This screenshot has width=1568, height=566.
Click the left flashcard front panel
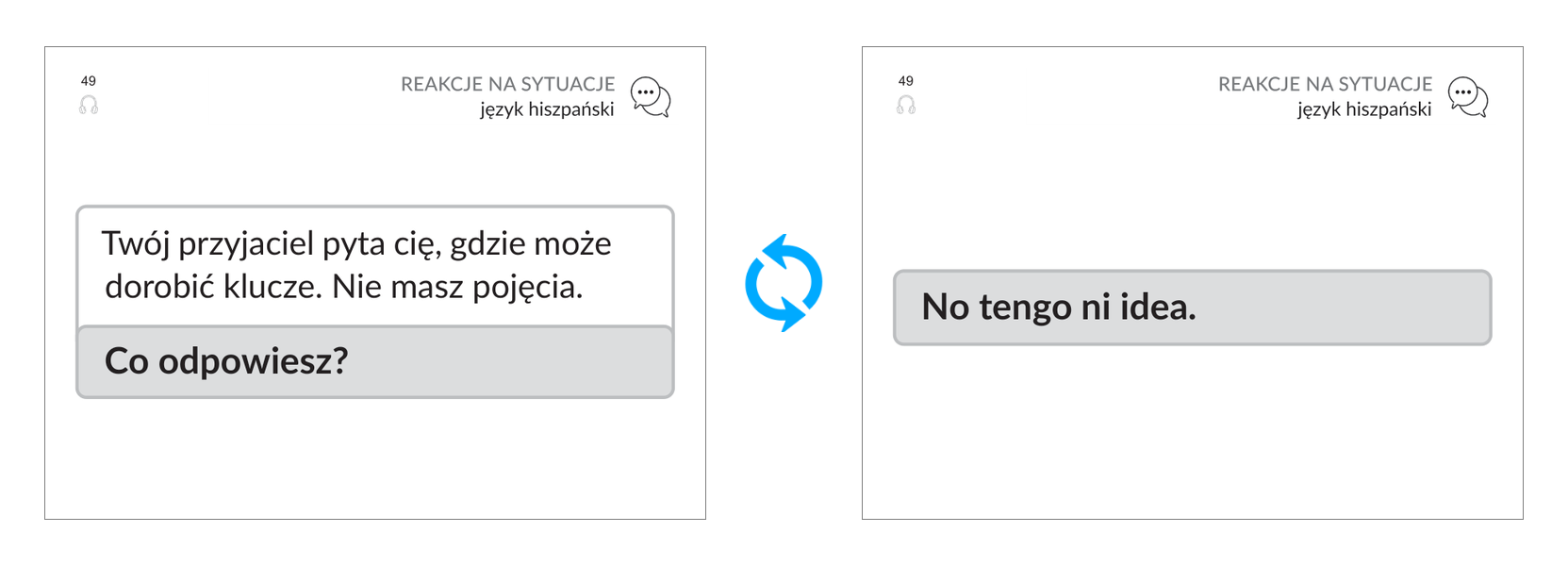pos(375,283)
